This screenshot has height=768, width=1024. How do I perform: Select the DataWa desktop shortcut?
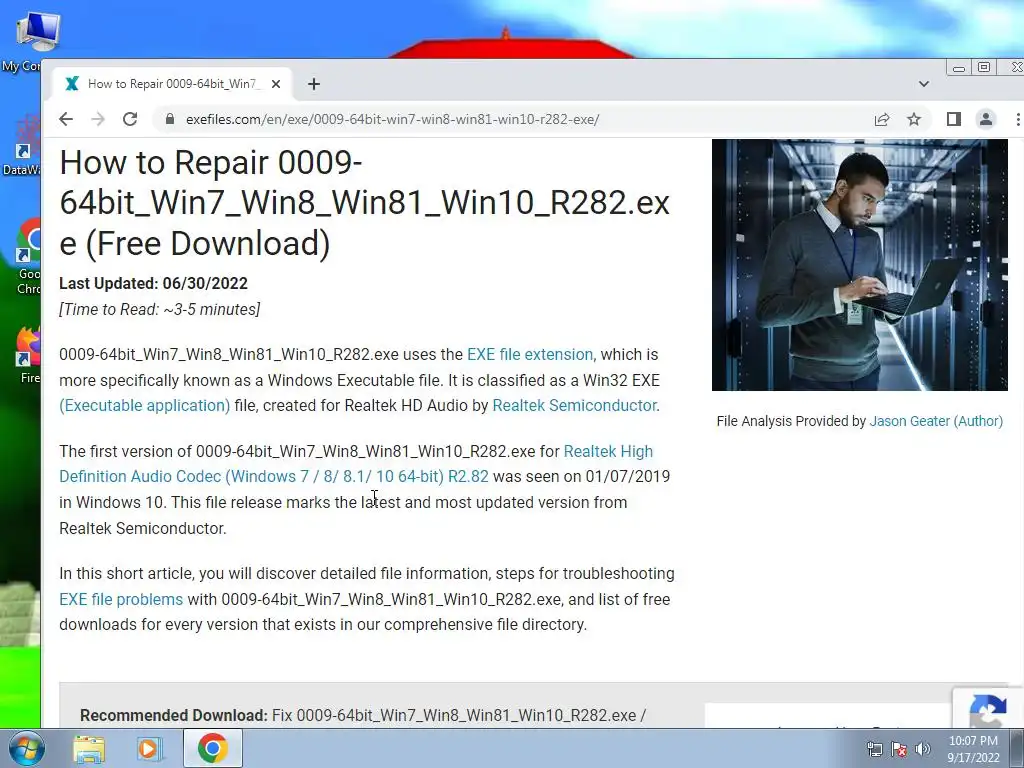23,146
